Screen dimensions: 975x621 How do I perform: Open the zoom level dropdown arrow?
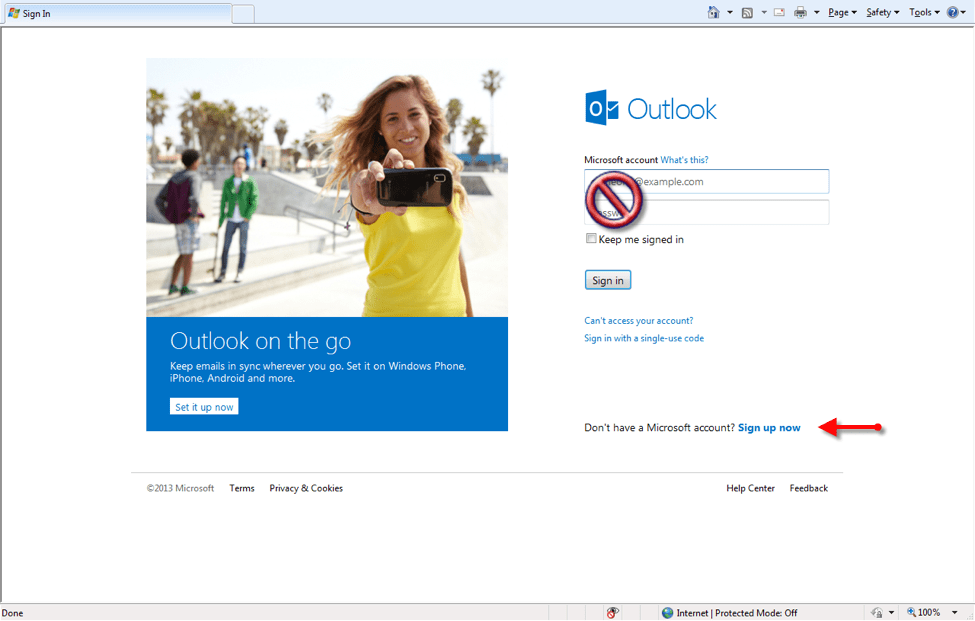point(954,613)
